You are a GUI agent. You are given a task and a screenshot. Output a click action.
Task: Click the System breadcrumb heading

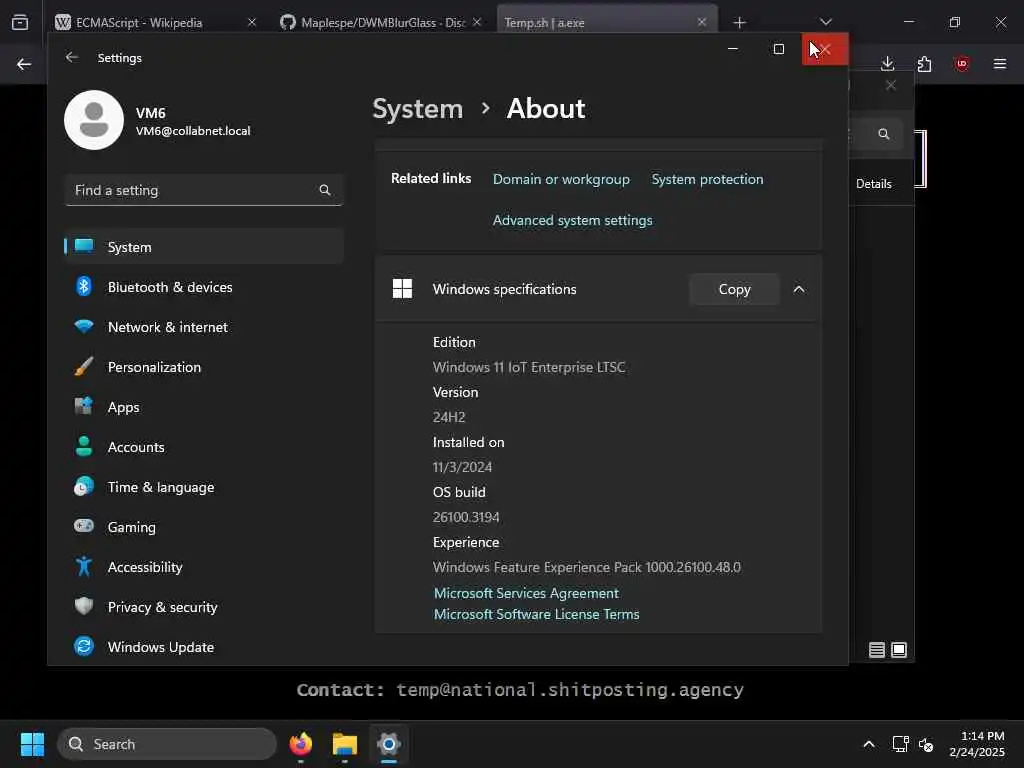pyautogui.click(x=417, y=108)
